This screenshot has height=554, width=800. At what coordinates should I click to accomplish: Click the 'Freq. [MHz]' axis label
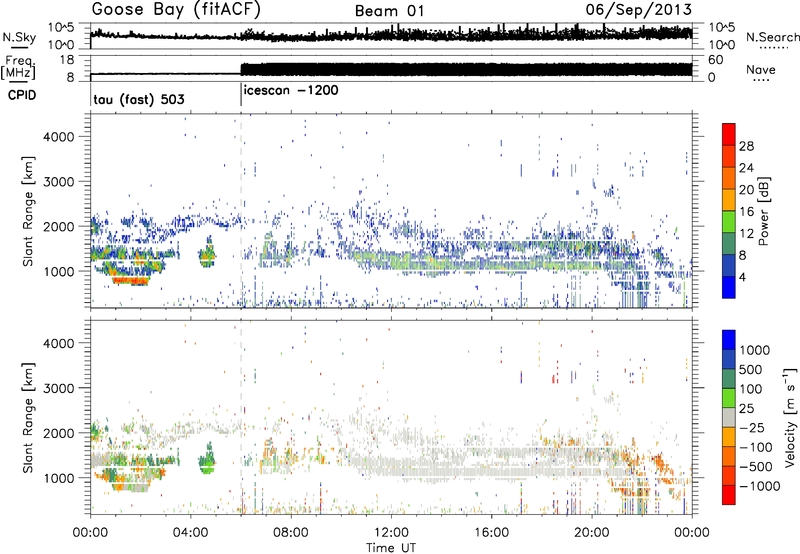click(19, 68)
